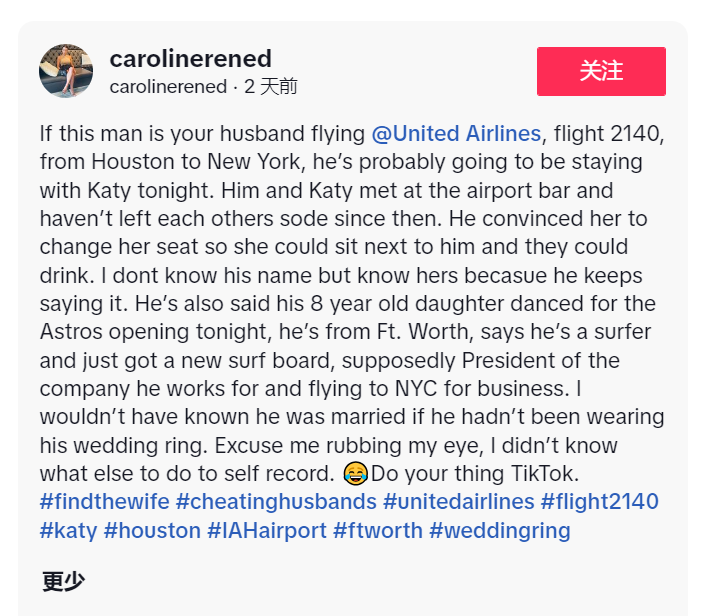Open the #IAHairport hashtag
Image resolution: width=704 pixels, height=616 pixels.
pyautogui.click(x=267, y=531)
